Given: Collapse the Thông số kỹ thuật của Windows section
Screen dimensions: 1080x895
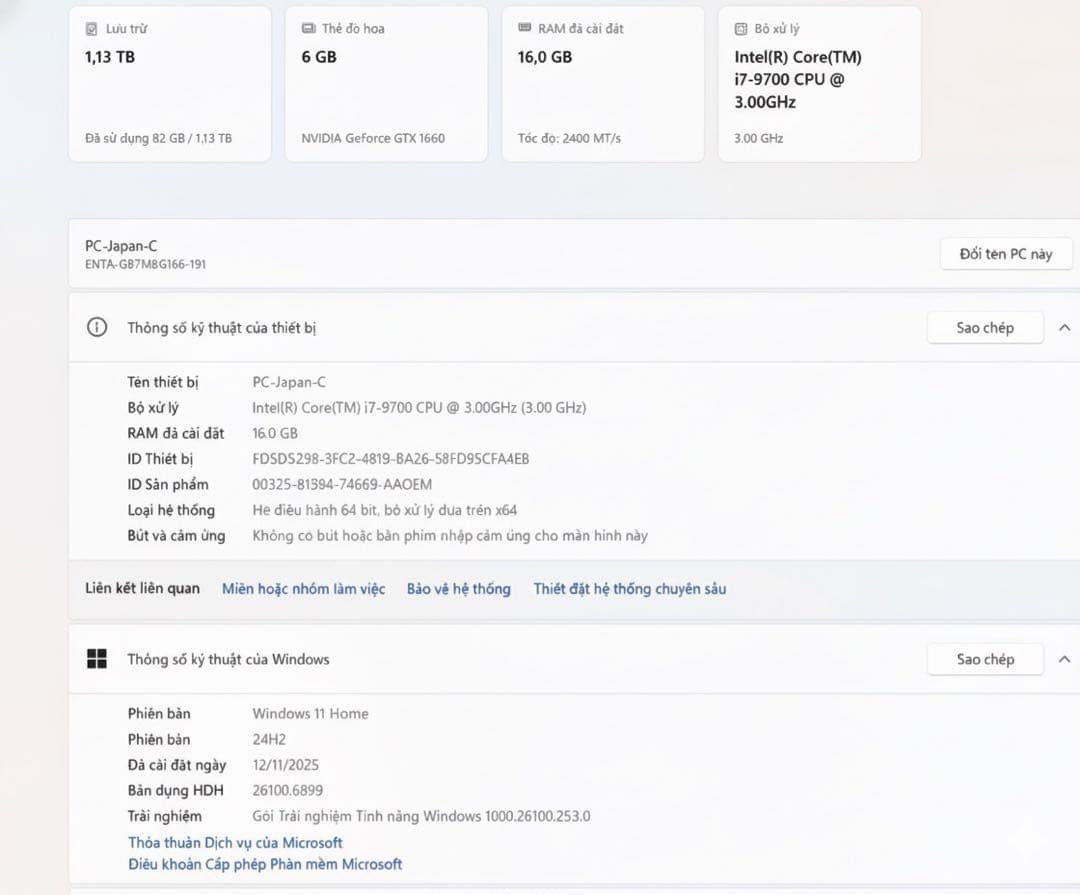Looking at the screenshot, I should pos(1064,659).
